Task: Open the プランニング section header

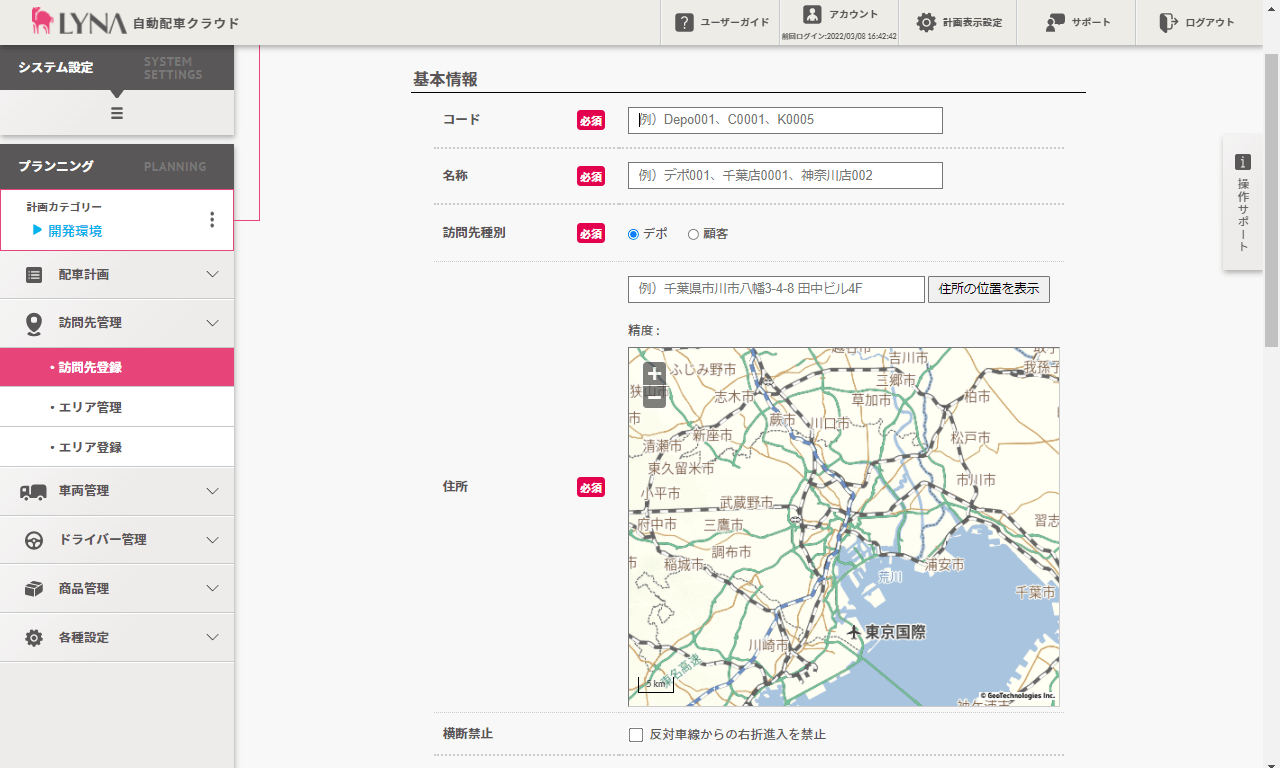Action: 117,167
